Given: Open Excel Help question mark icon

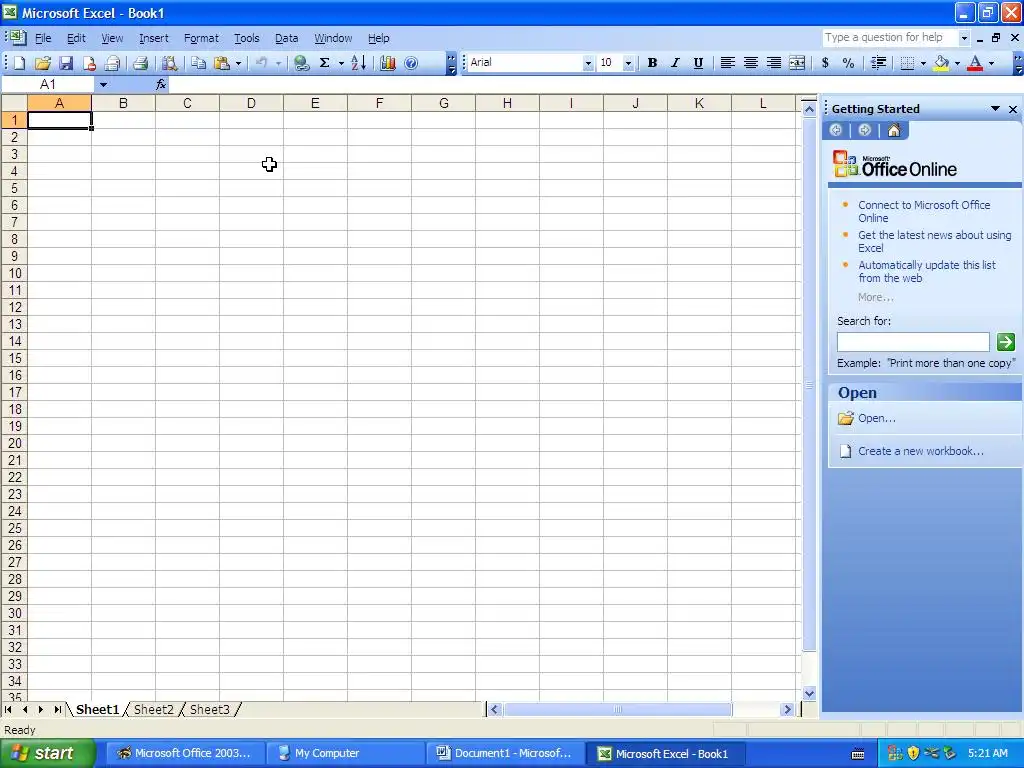Looking at the screenshot, I should (x=411, y=63).
